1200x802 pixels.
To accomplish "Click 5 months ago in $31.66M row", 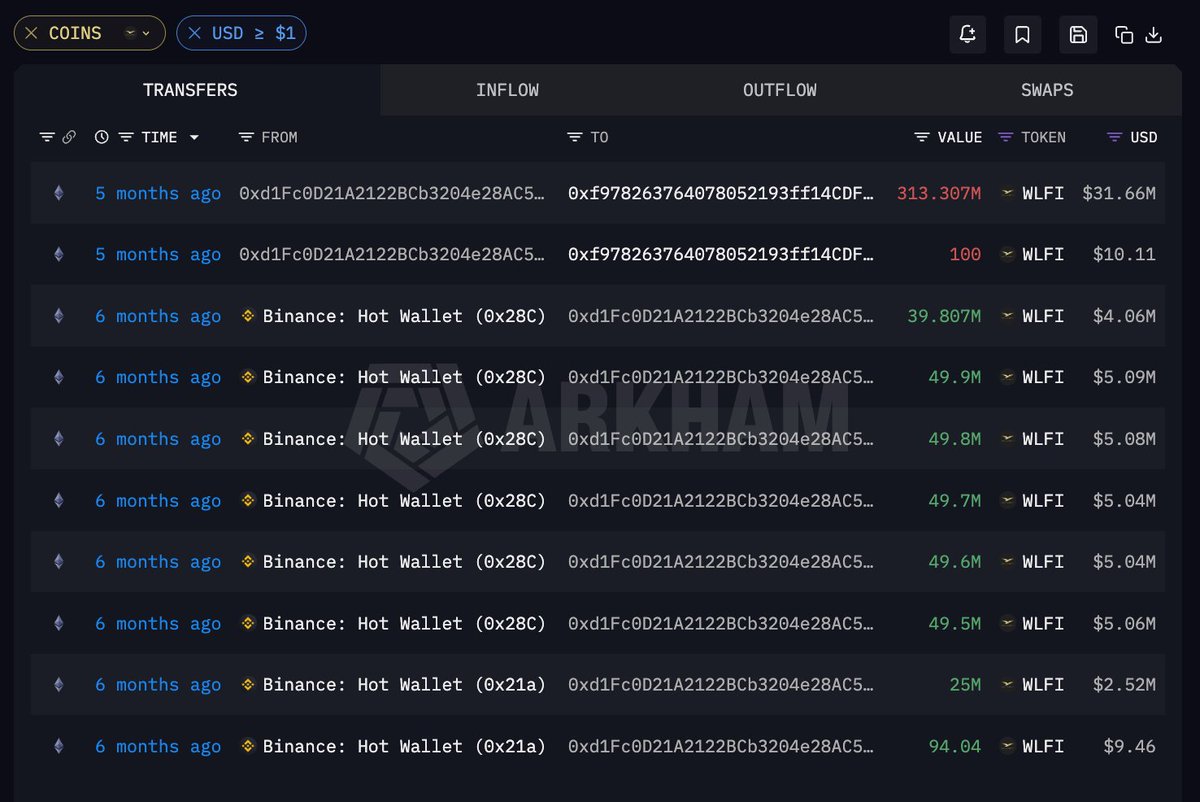I will coord(158,193).
